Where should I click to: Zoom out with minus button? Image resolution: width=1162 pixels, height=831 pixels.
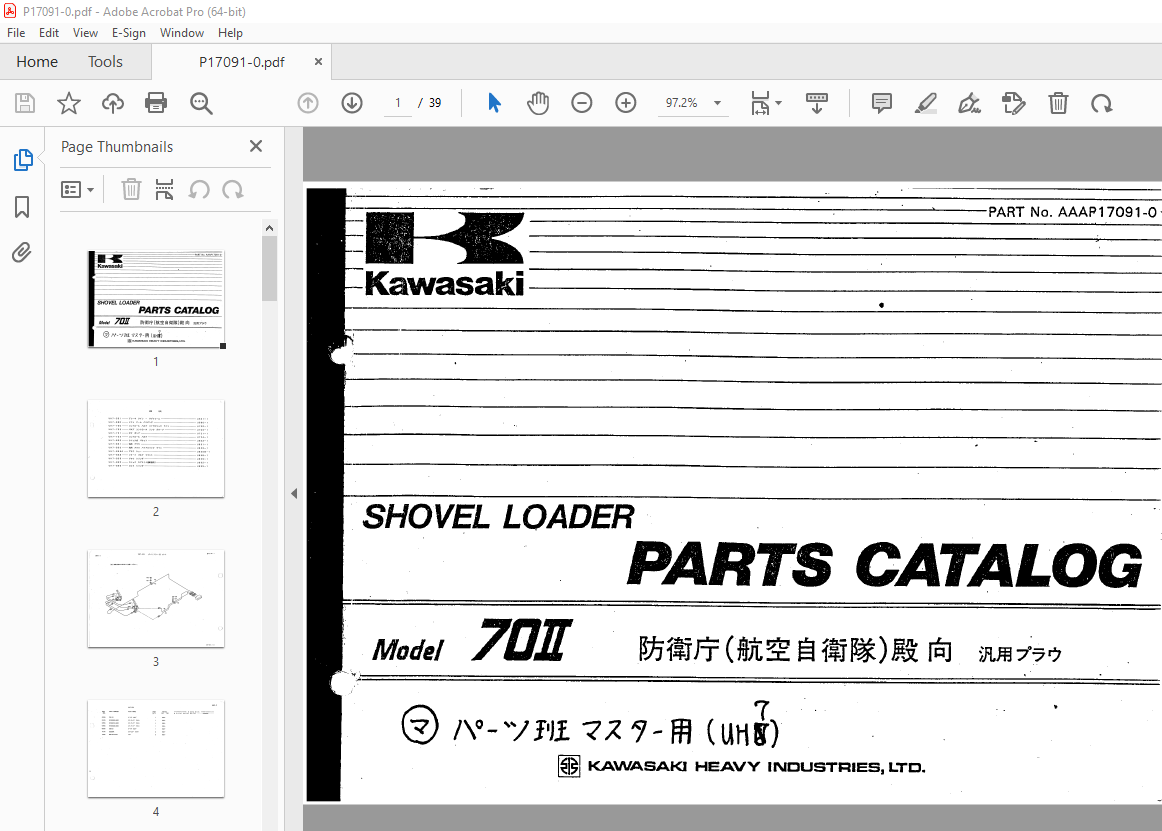[x=582, y=103]
